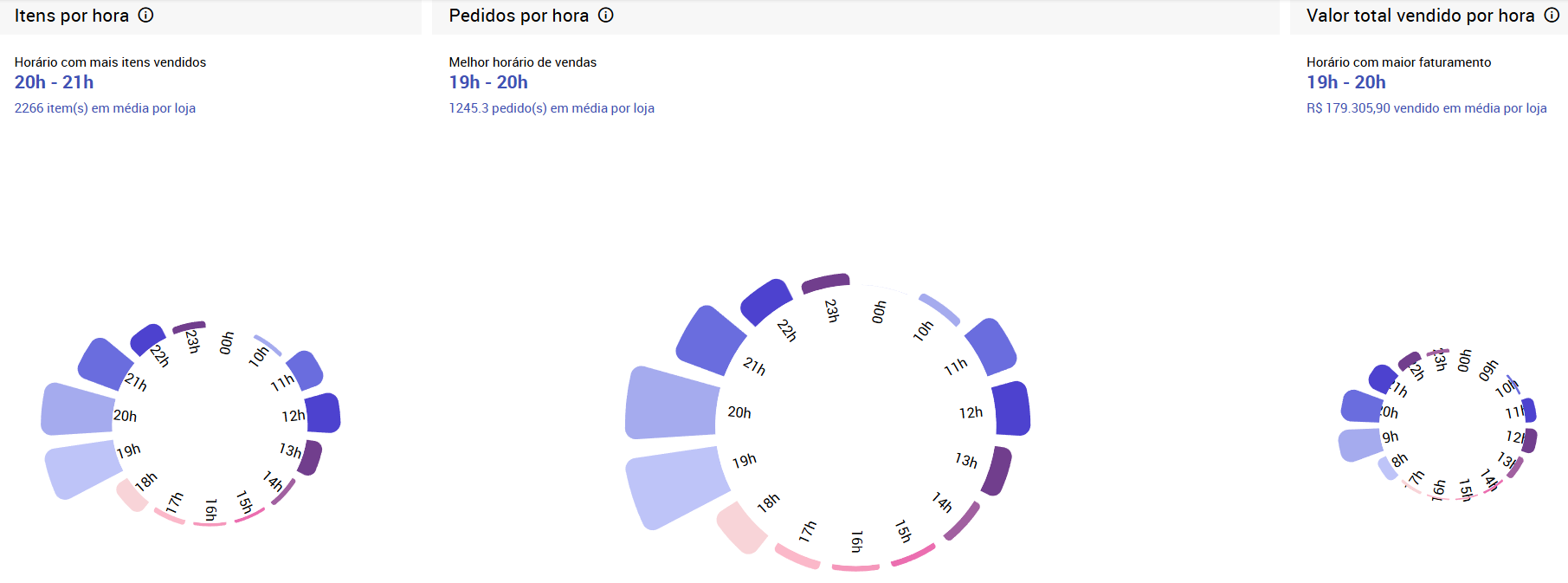The height and width of the screenshot is (583, 1568).
Task: Select 12h segment in Pedidos por hora chart
Action: (x=1011, y=408)
